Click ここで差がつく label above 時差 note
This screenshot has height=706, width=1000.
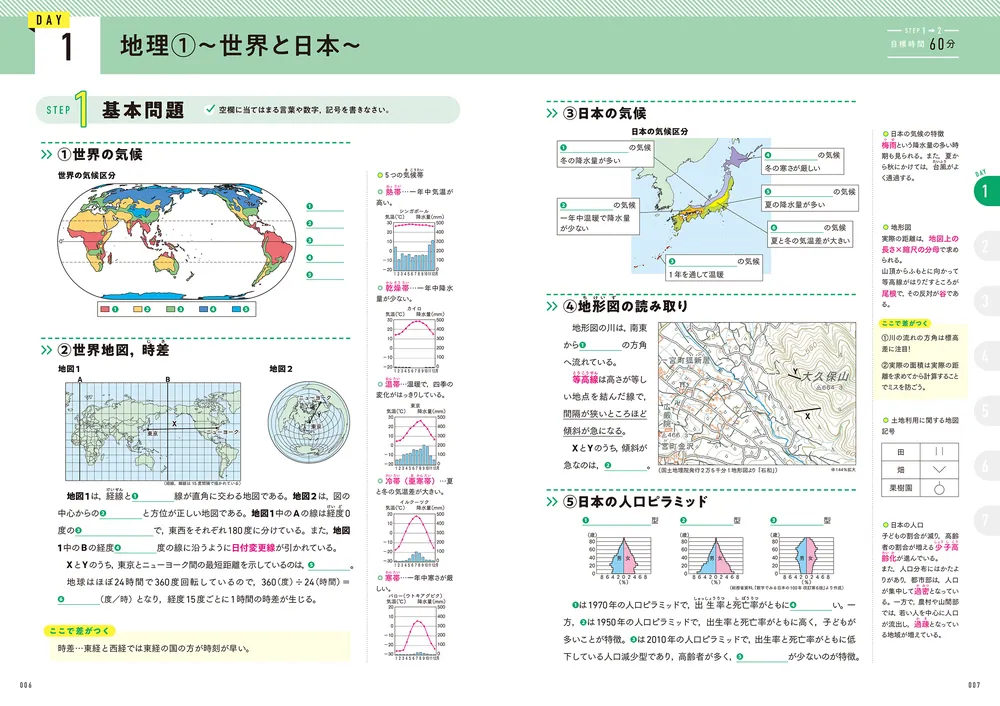pos(80,631)
